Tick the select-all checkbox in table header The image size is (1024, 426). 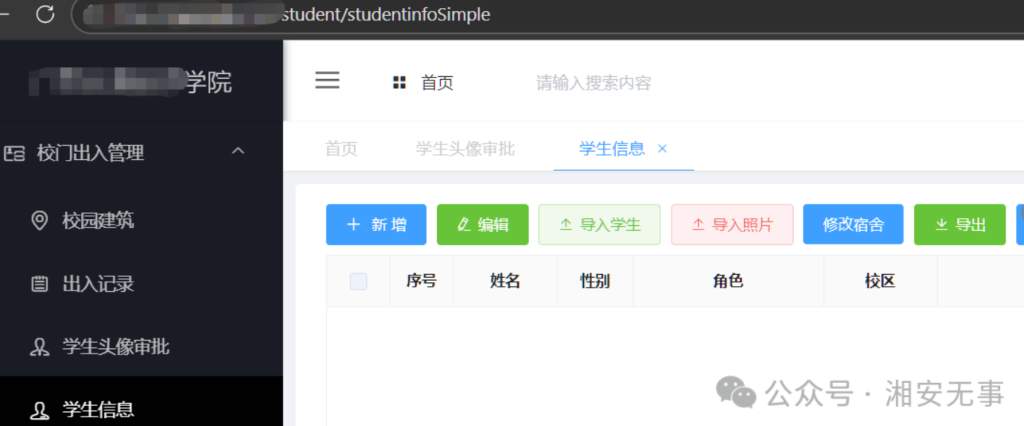click(x=358, y=281)
